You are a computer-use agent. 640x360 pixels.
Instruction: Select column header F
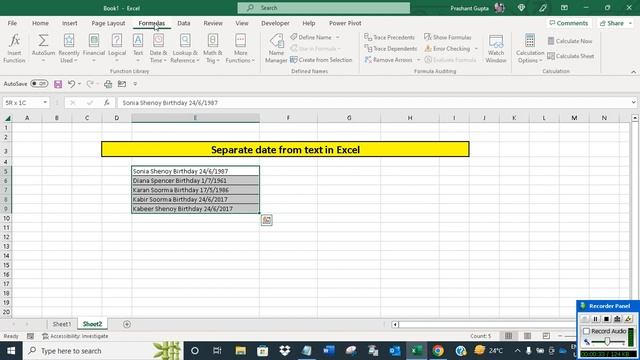coord(288,118)
